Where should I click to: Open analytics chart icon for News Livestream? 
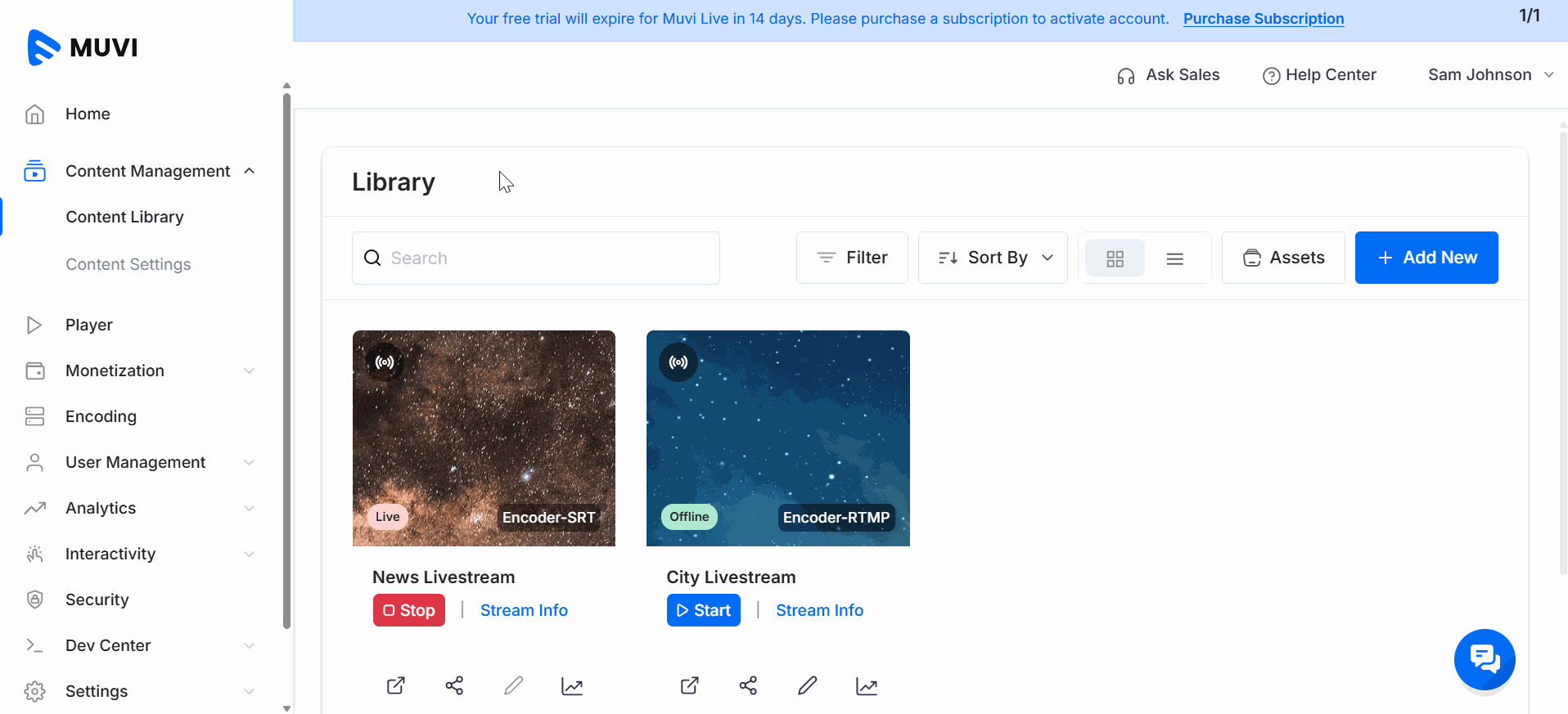(572, 686)
